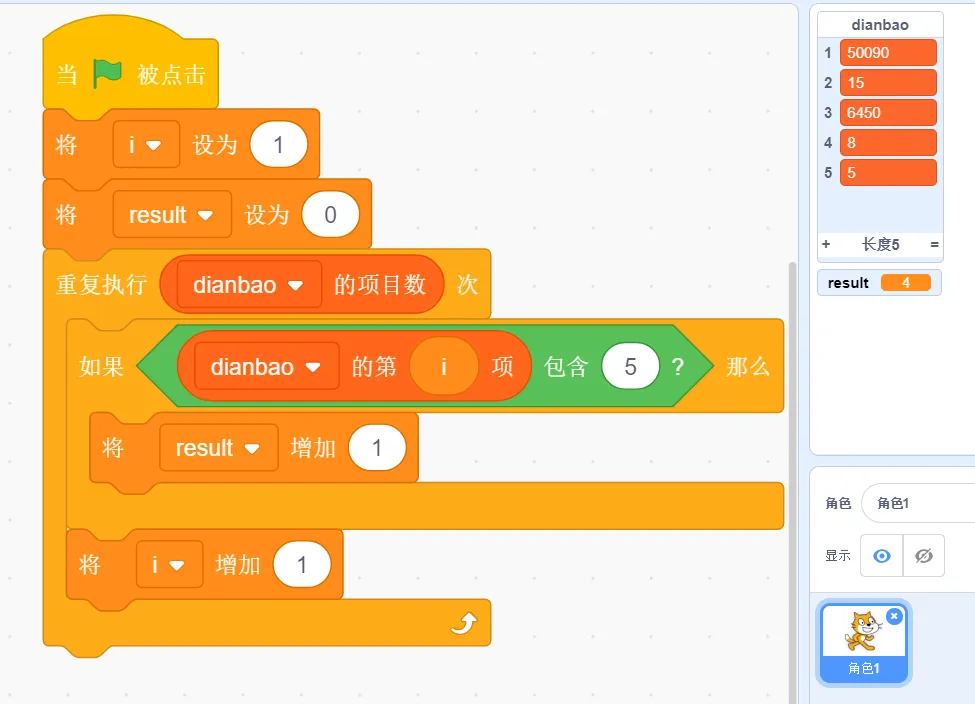Viewport: 975px width, 704px height.
Task: Edit the value 5 in the contains block
Action: point(630,366)
